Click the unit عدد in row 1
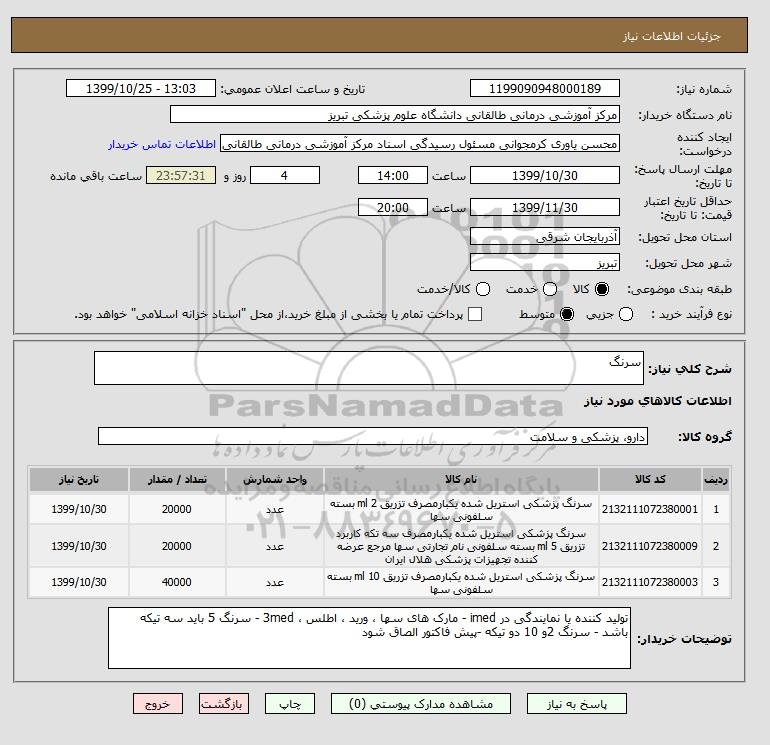This screenshot has height=745, width=770. click(275, 510)
